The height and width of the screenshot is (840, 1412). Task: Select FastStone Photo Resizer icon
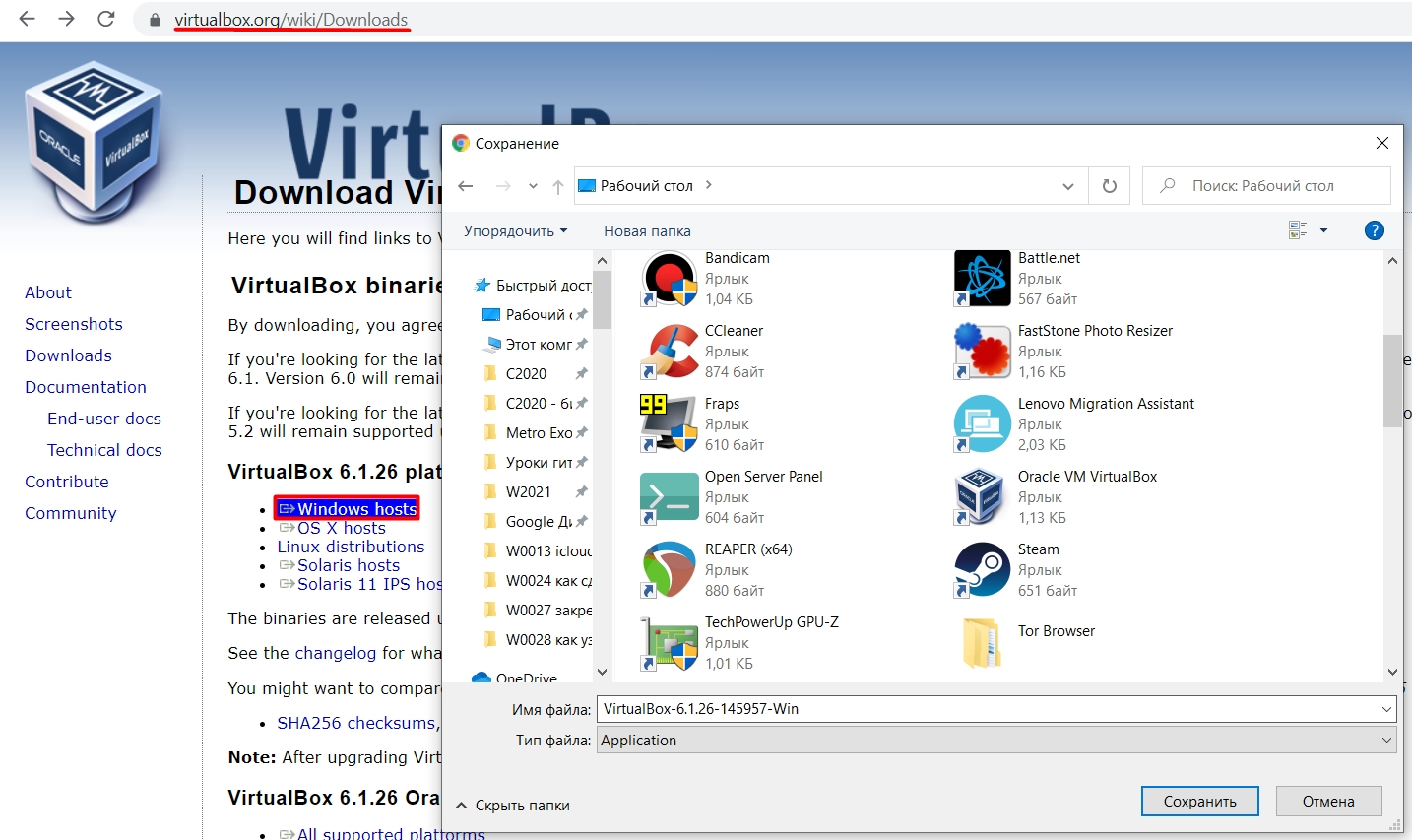click(x=983, y=352)
